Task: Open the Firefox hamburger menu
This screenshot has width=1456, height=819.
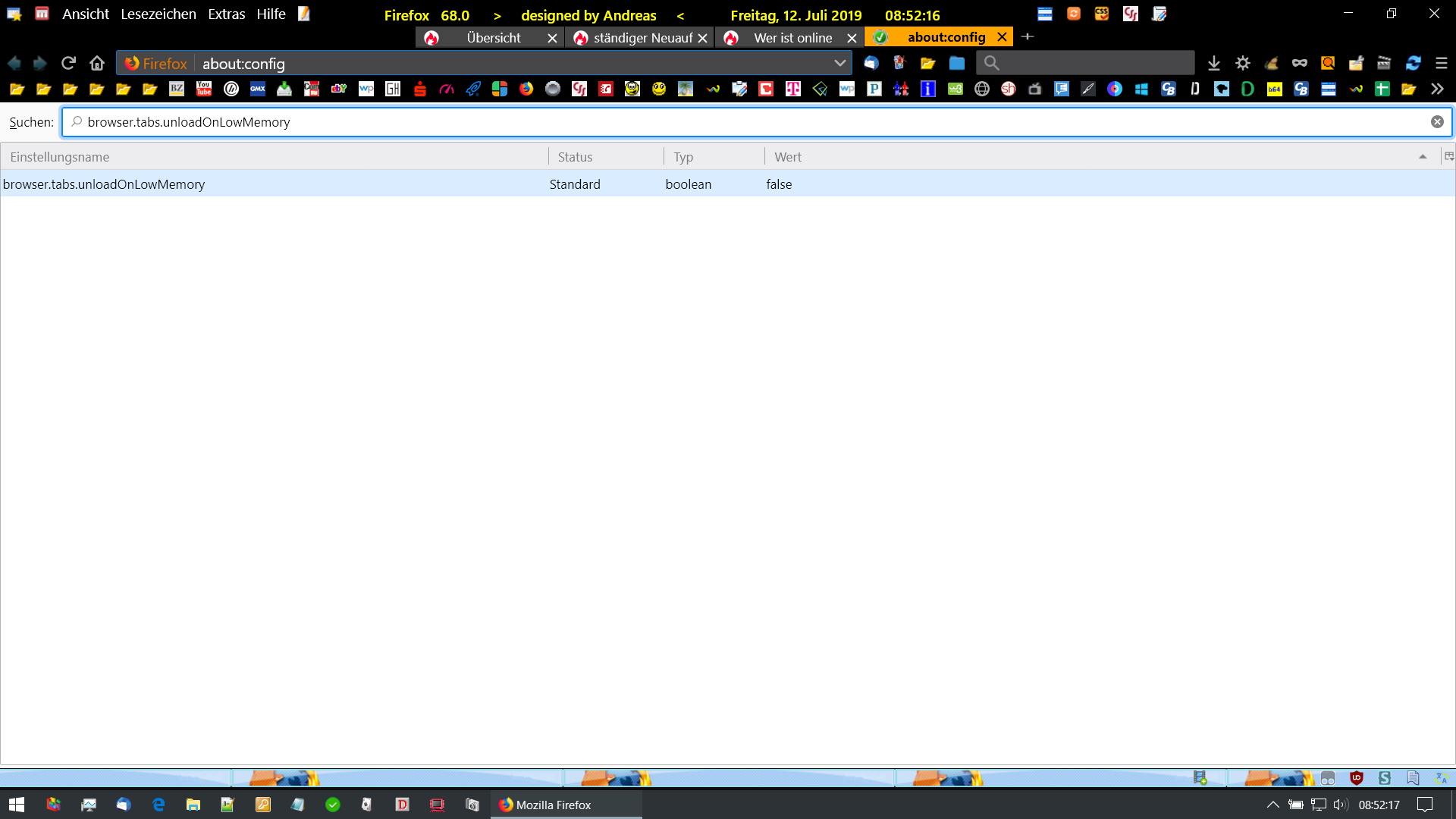Action: pyautogui.click(x=1441, y=64)
